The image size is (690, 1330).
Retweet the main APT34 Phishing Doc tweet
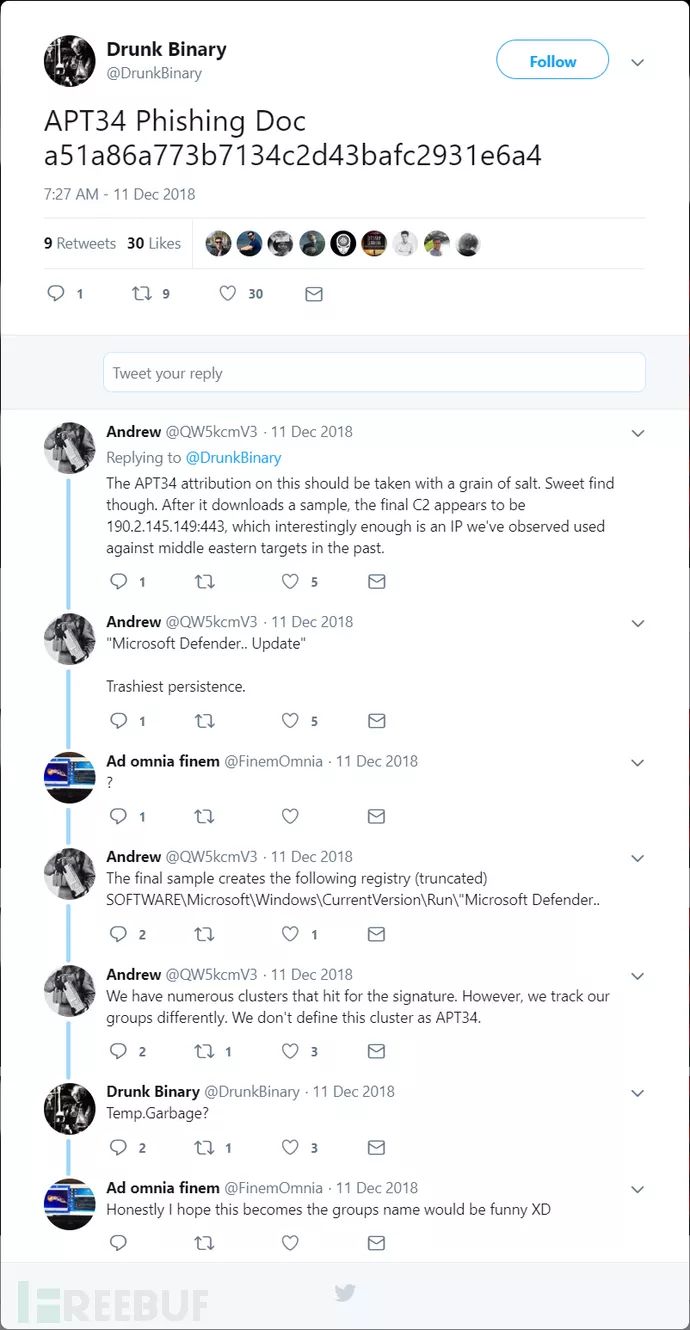(142, 294)
